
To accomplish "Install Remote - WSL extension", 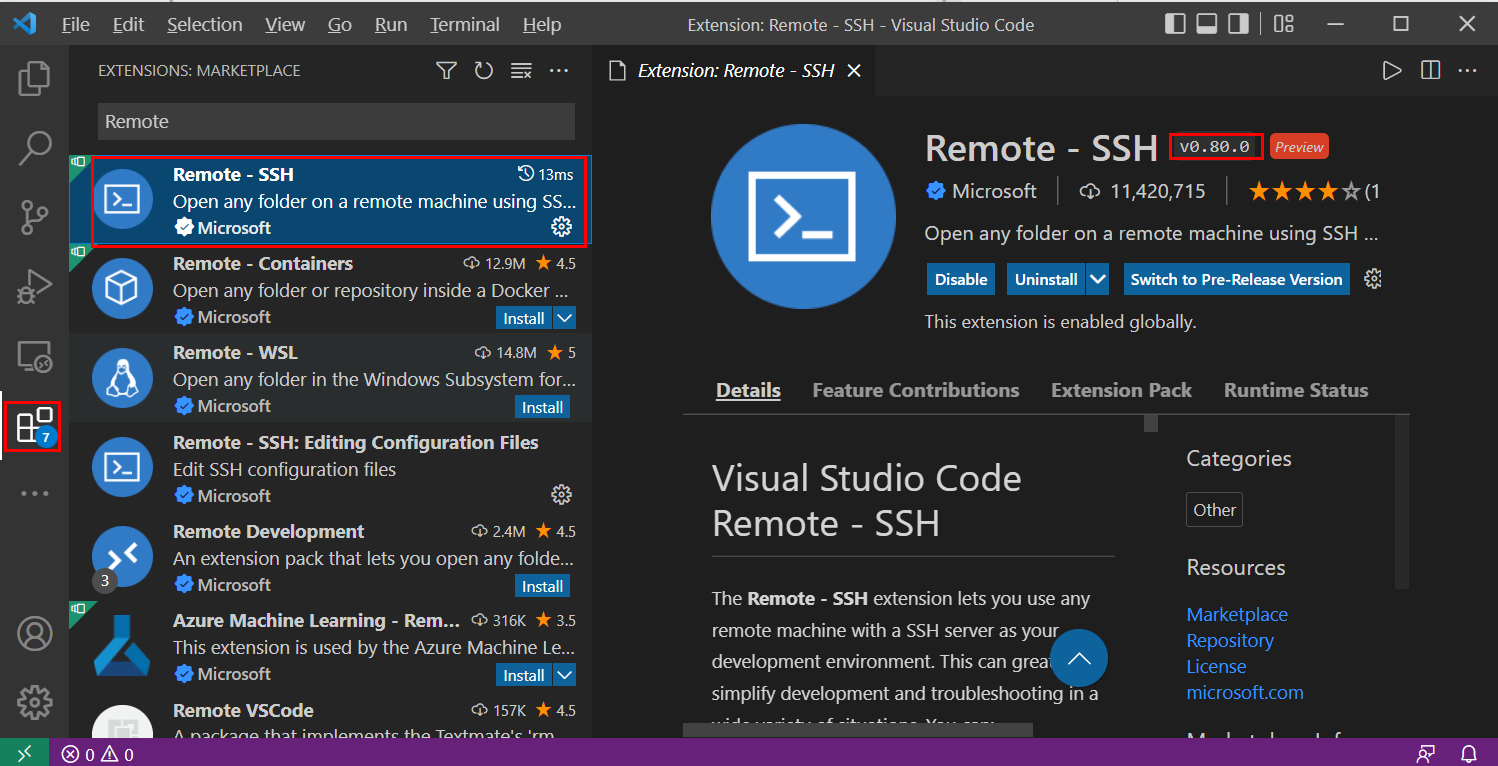I will (x=543, y=407).
